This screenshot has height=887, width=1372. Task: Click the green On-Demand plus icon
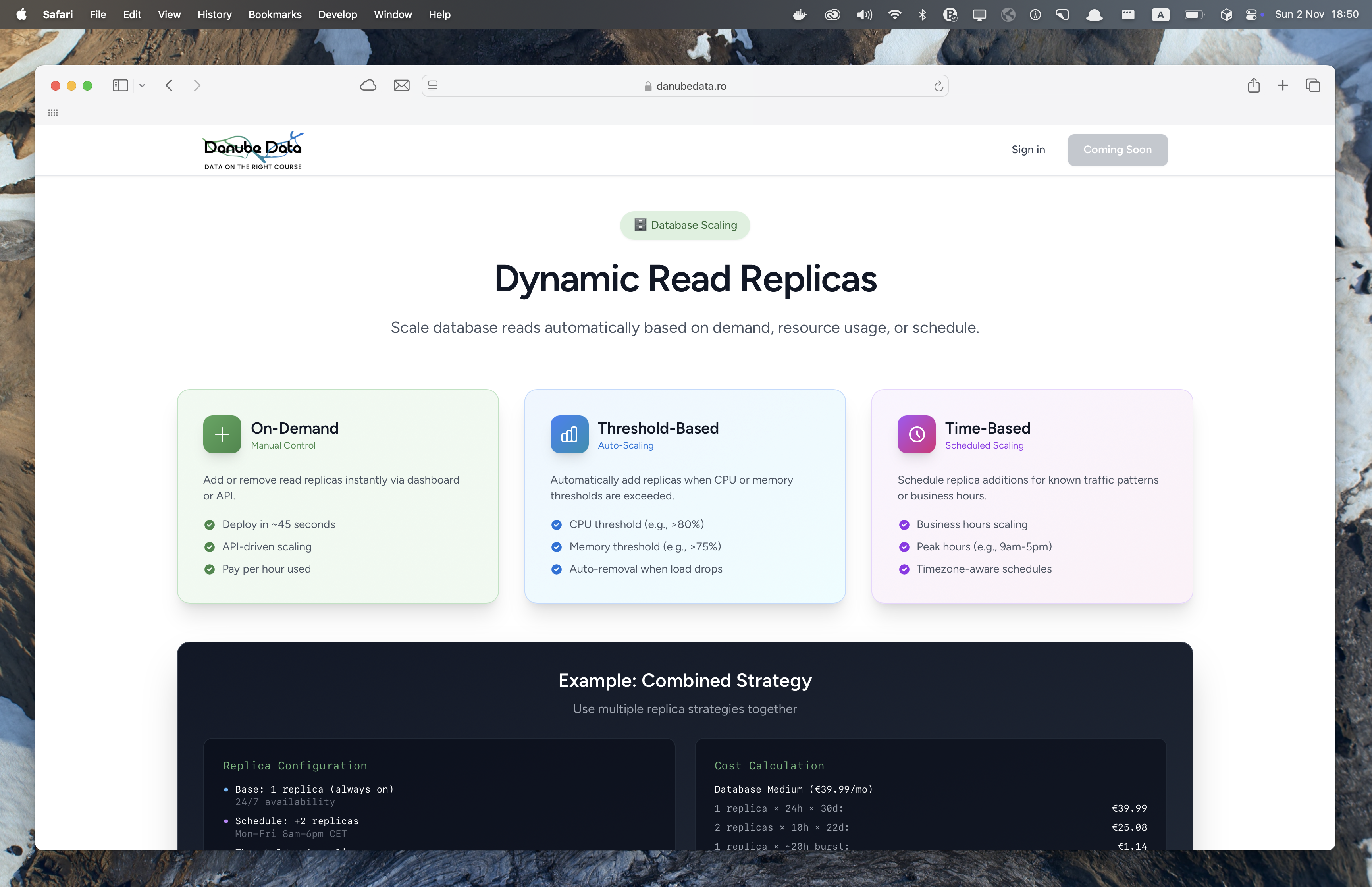pos(222,434)
